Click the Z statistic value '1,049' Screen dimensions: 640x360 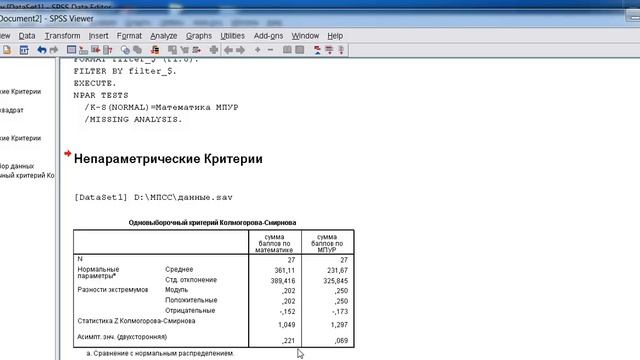[x=286, y=324]
